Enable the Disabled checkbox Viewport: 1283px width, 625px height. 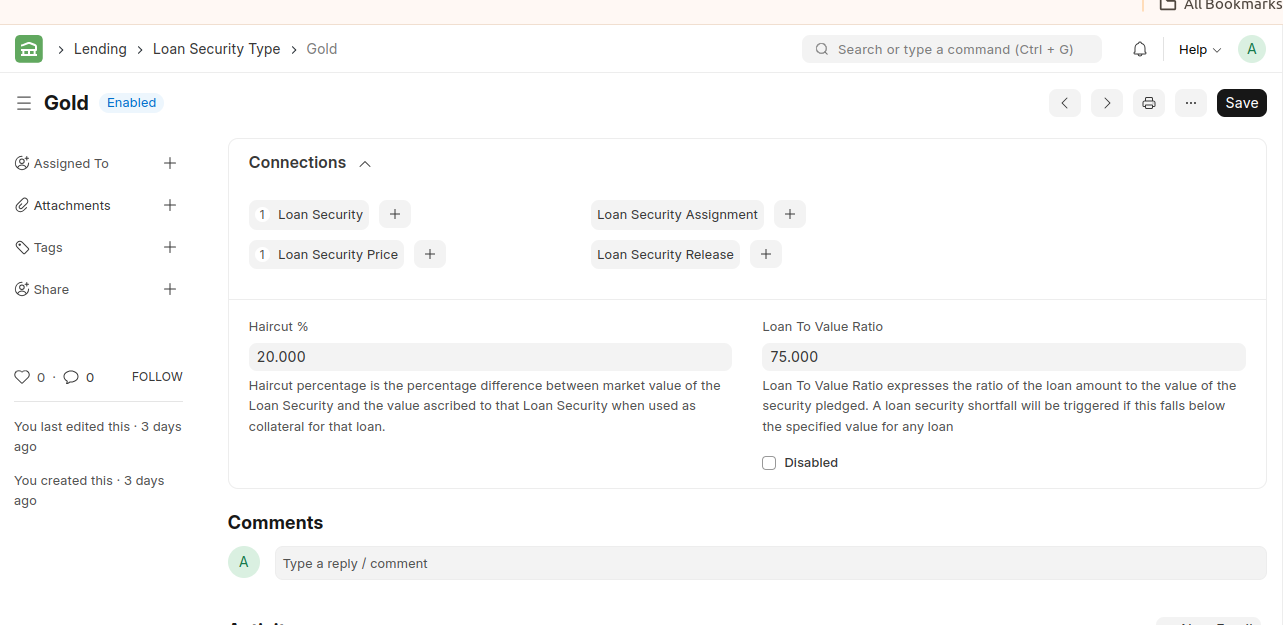[x=769, y=463]
